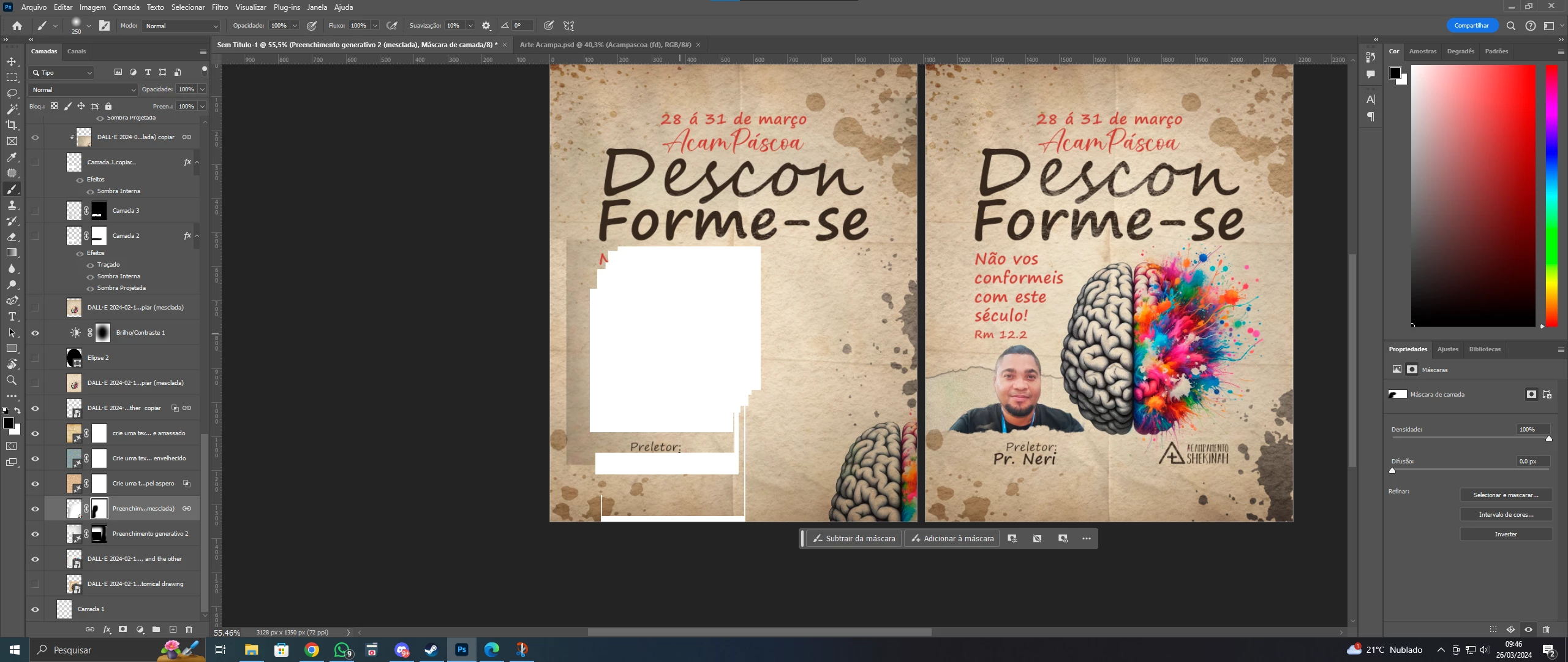Collapse the Camada 2 effects list
The image size is (1568, 662).
click(x=197, y=236)
